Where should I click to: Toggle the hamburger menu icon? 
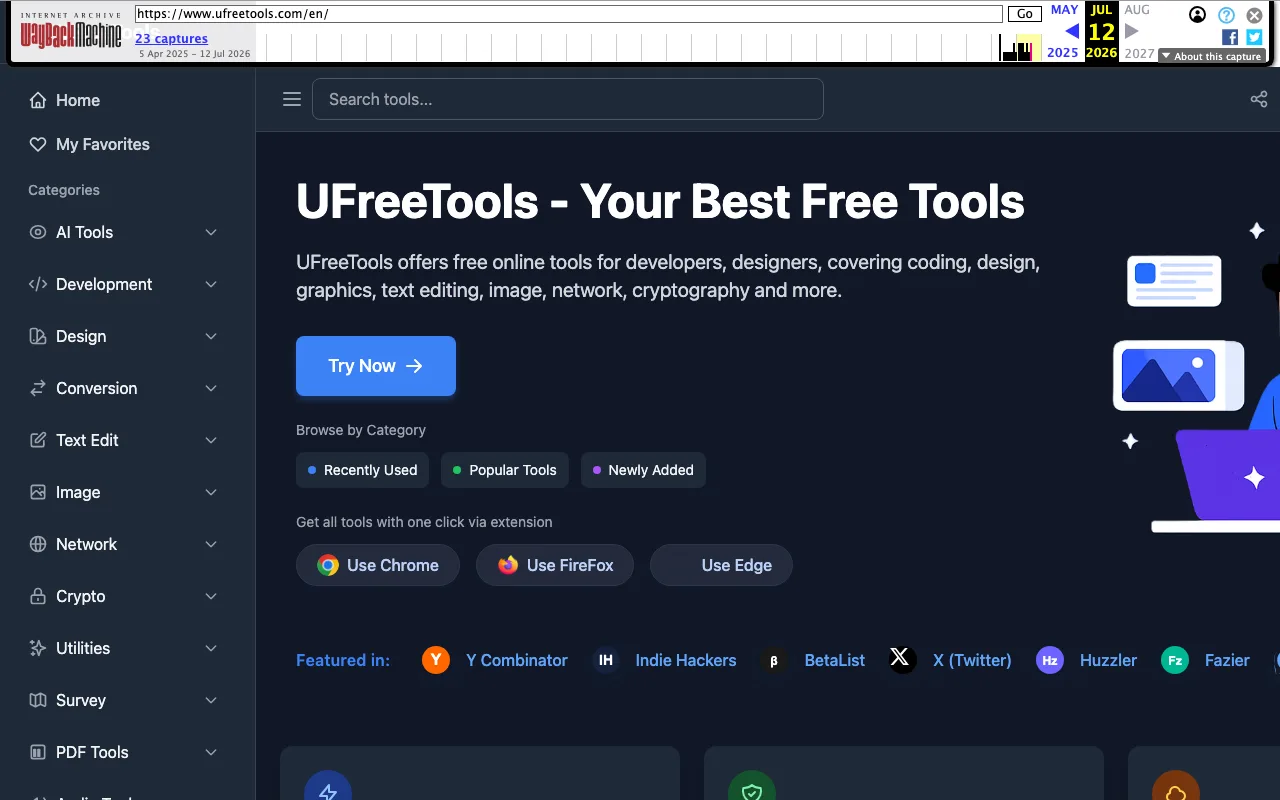292,99
